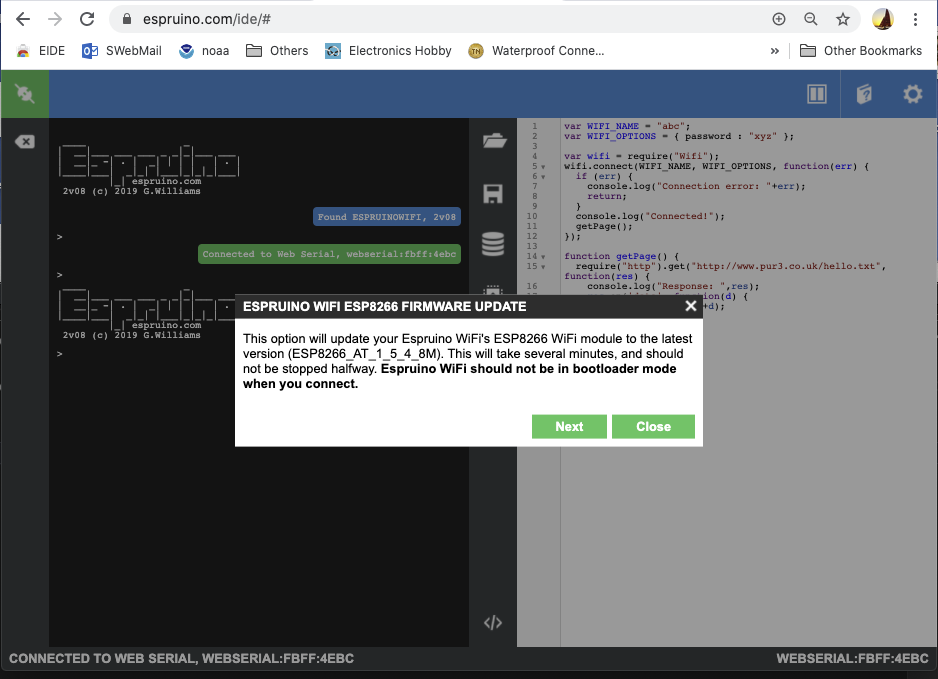Open the help book icon

[864, 94]
